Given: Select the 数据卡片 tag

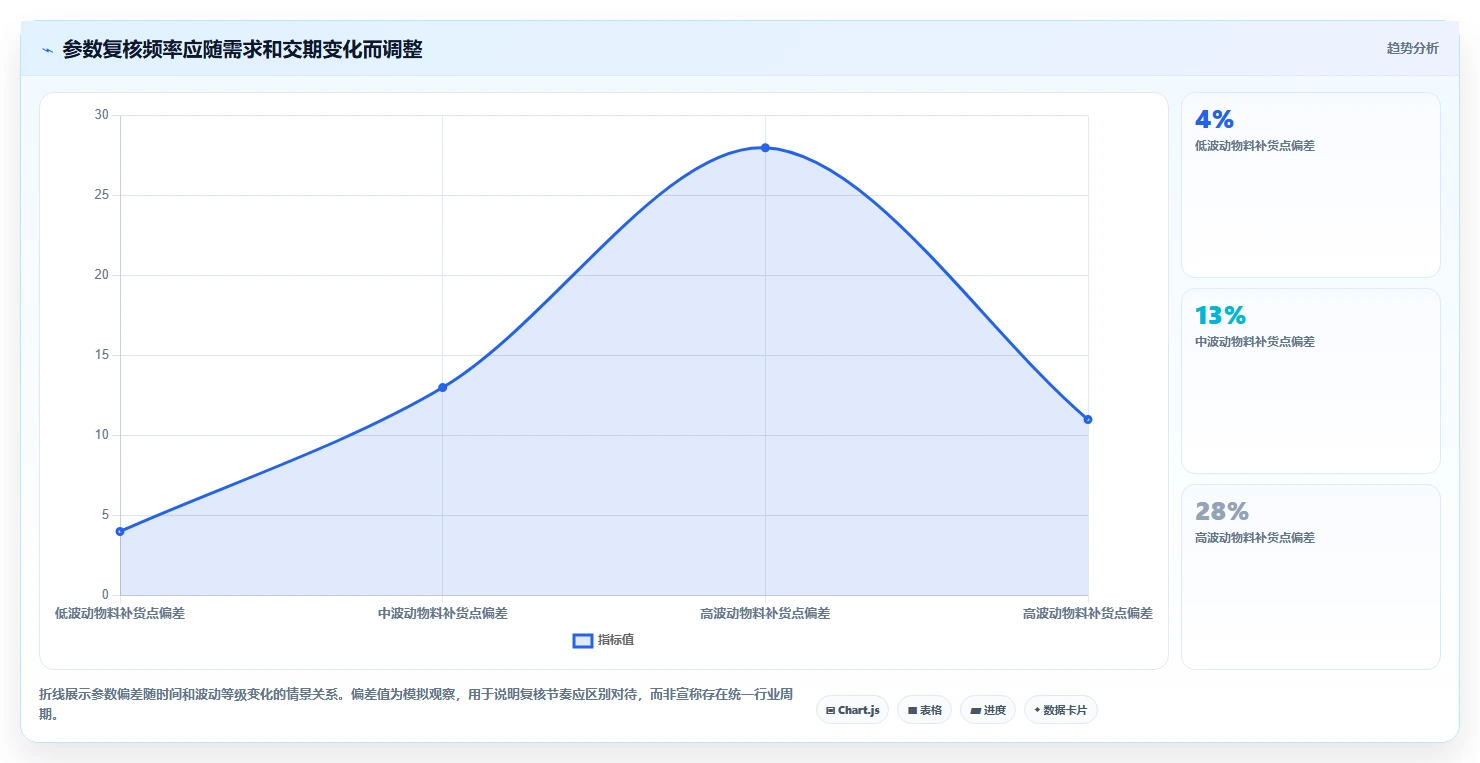Looking at the screenshot, I should pos(1061,710).
